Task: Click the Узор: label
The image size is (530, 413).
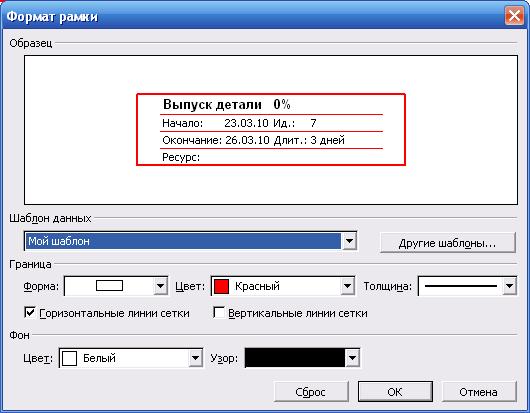Action: tap(224, 358)
